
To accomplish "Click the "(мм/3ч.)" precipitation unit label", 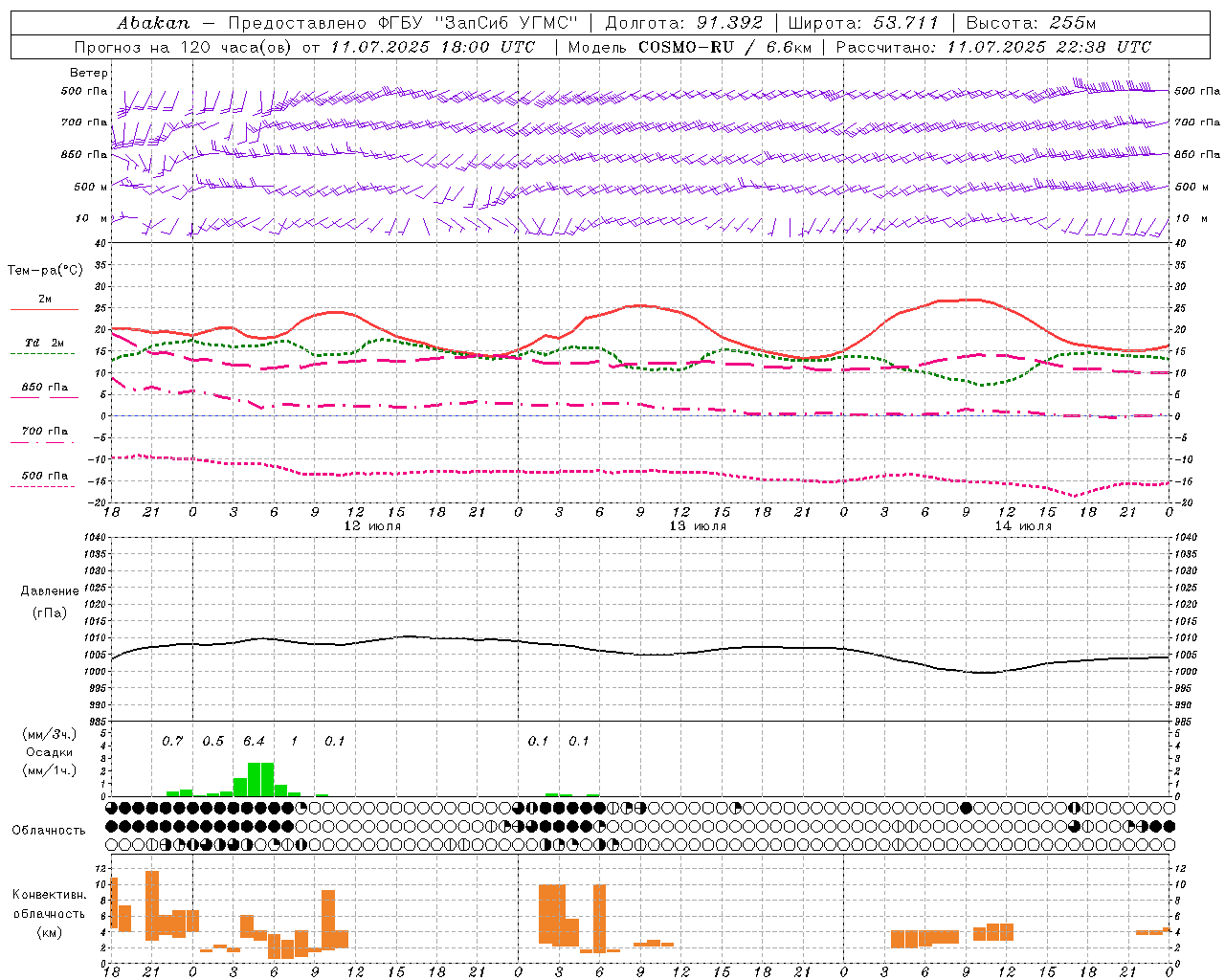I will 50,734.
